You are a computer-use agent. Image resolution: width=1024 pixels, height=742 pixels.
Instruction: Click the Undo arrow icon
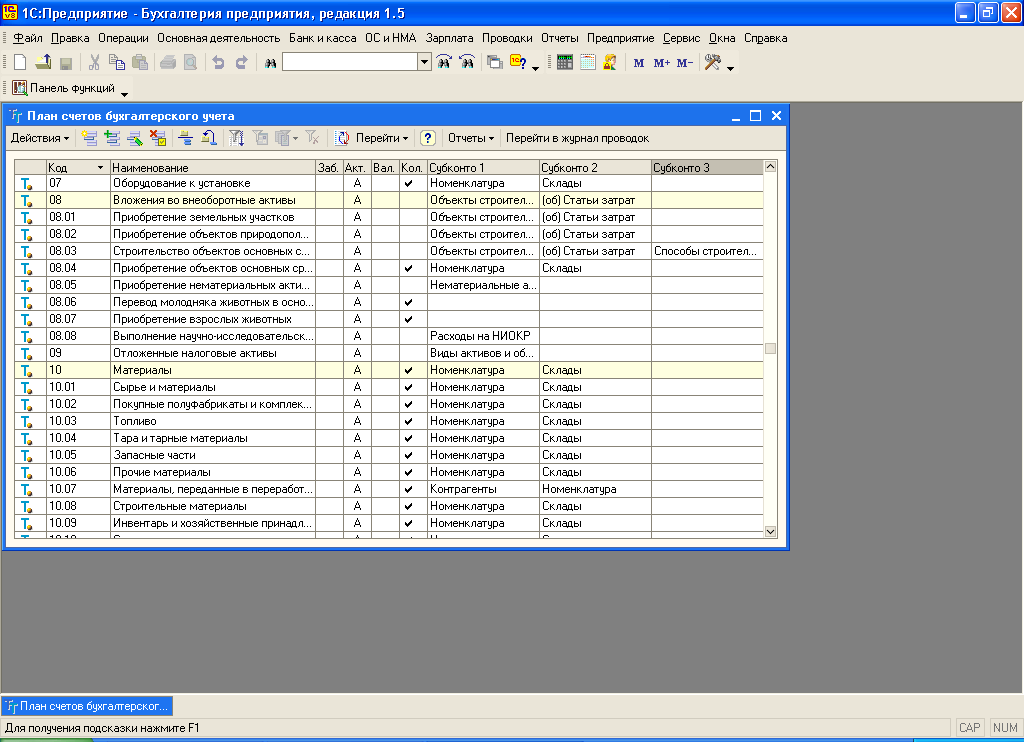click(x=219, y=63)
